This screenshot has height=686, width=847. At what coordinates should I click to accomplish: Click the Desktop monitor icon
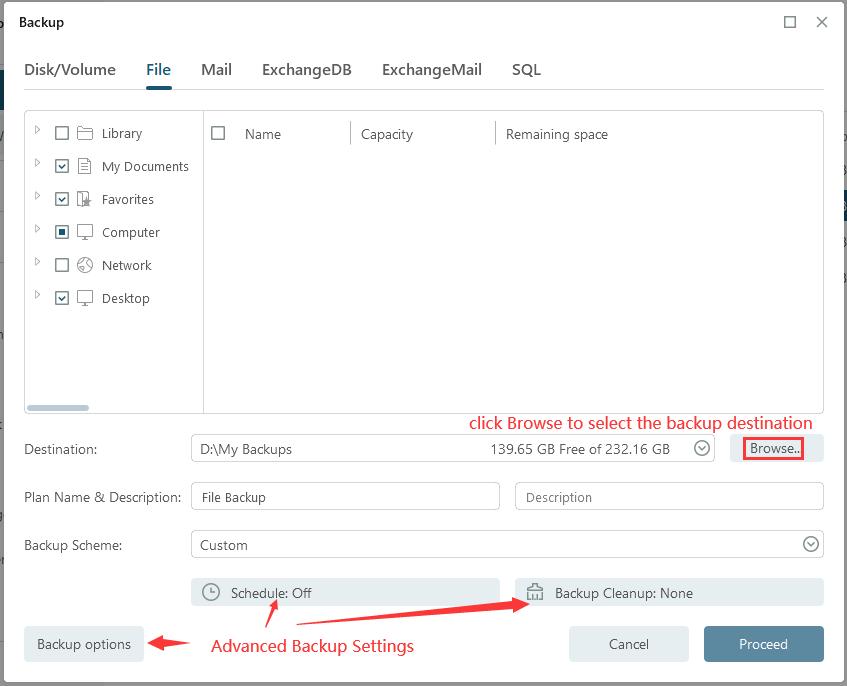tap(85, 298)
